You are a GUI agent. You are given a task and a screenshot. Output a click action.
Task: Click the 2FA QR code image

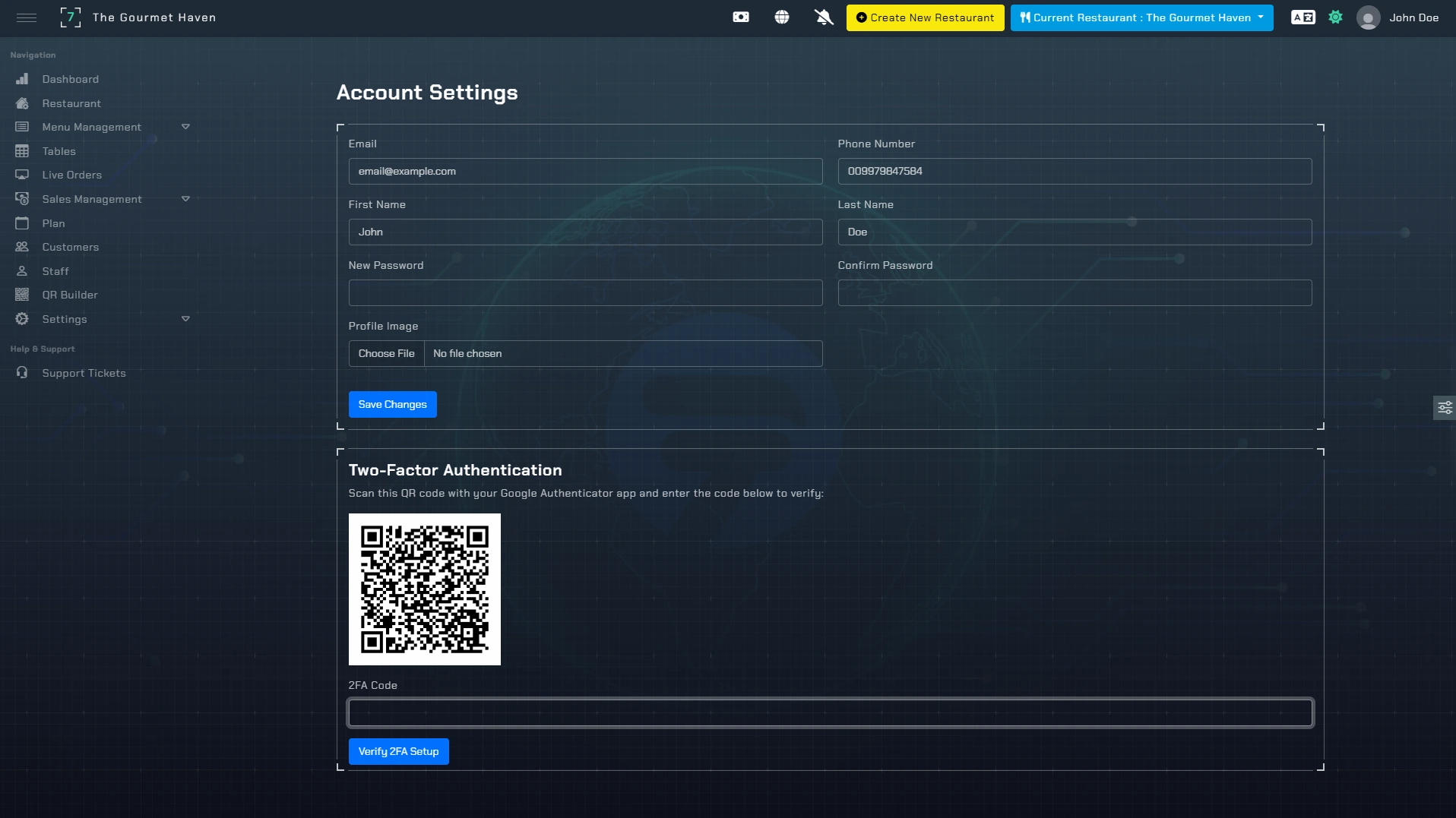click(425, 589)
